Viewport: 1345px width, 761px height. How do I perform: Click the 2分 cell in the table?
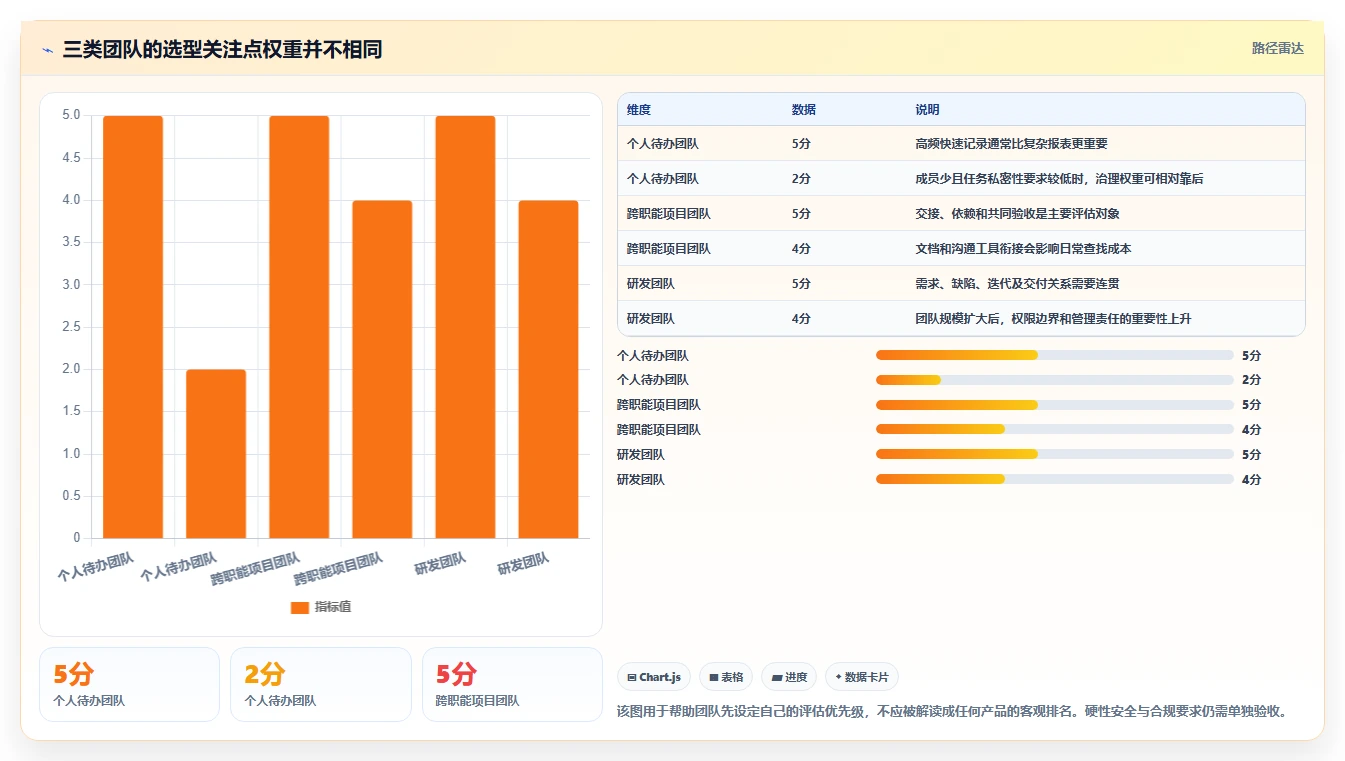[x=801, y=179]
